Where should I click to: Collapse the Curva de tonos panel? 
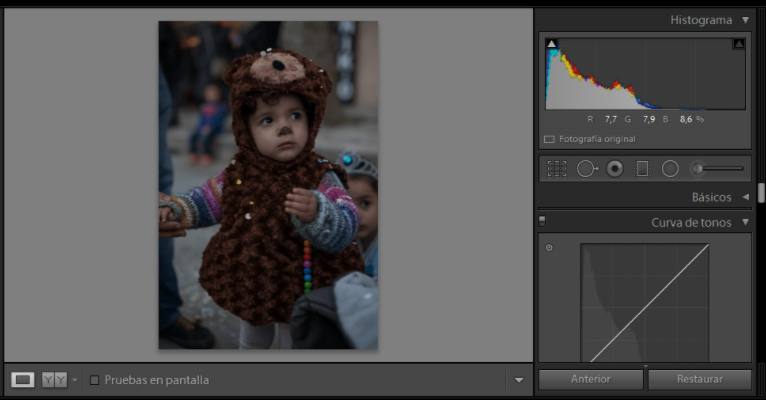(x=745, y=222)
